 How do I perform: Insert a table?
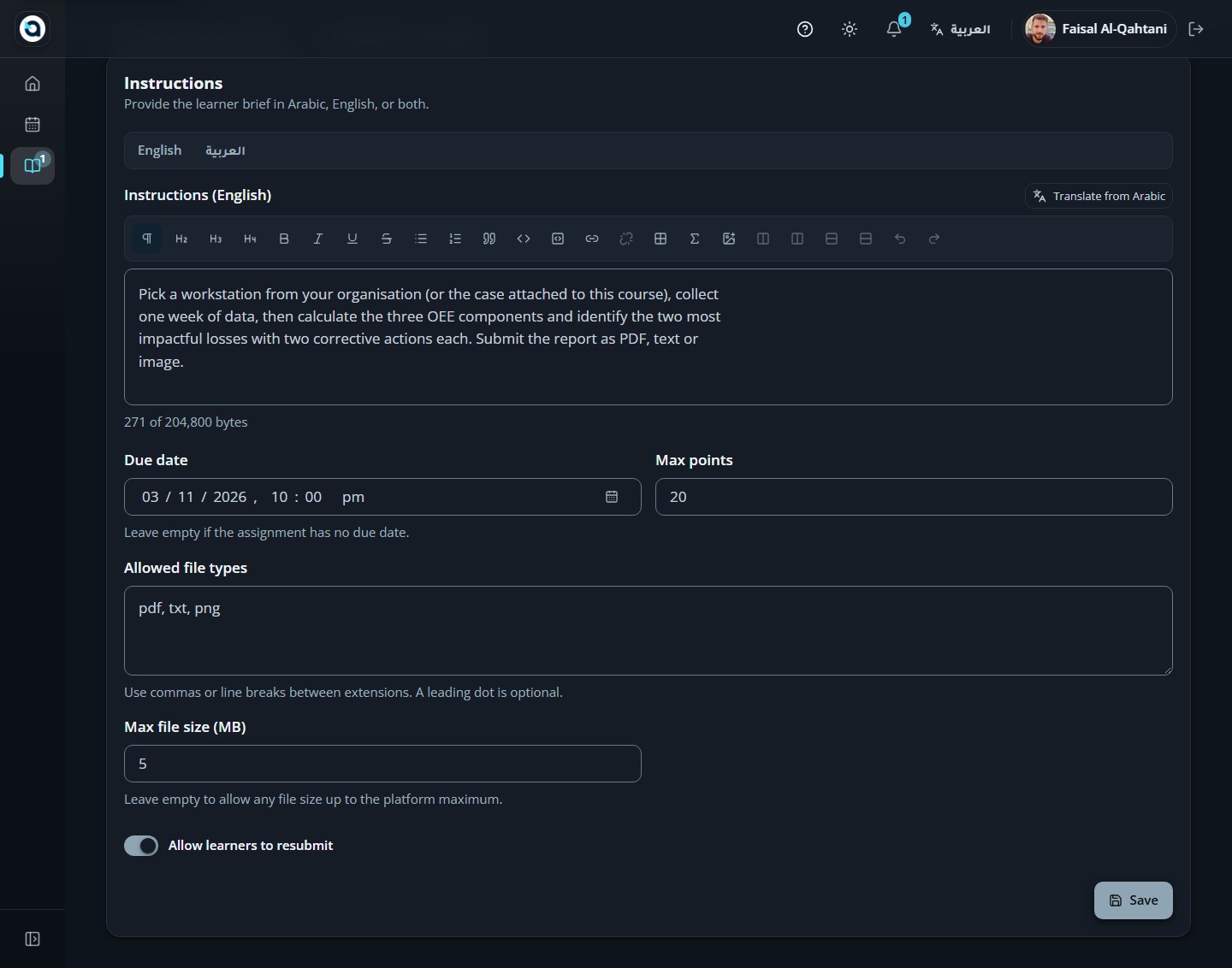tap(660, 239)
